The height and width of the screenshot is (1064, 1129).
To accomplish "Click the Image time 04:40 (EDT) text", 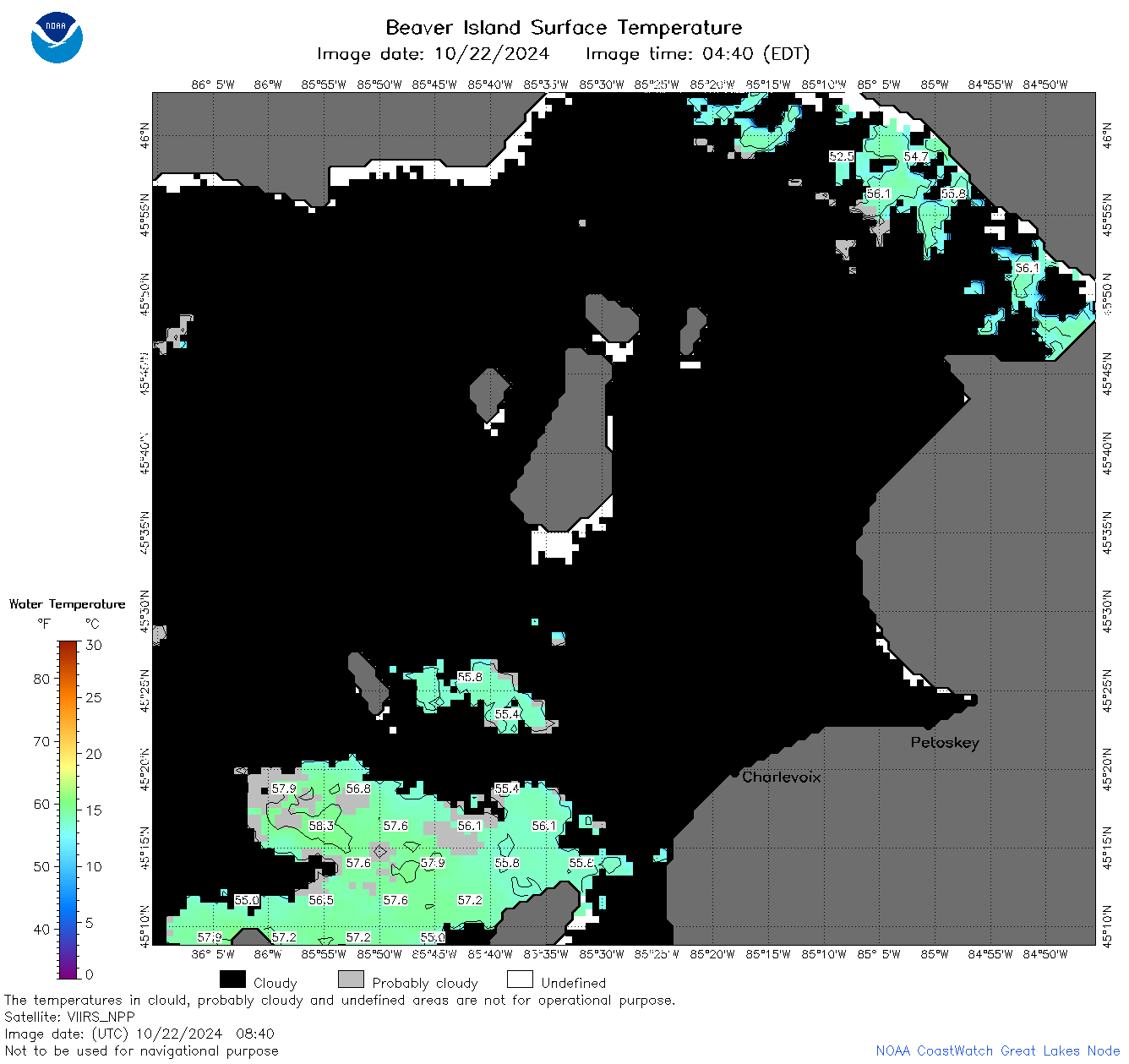I will point(697,54).
